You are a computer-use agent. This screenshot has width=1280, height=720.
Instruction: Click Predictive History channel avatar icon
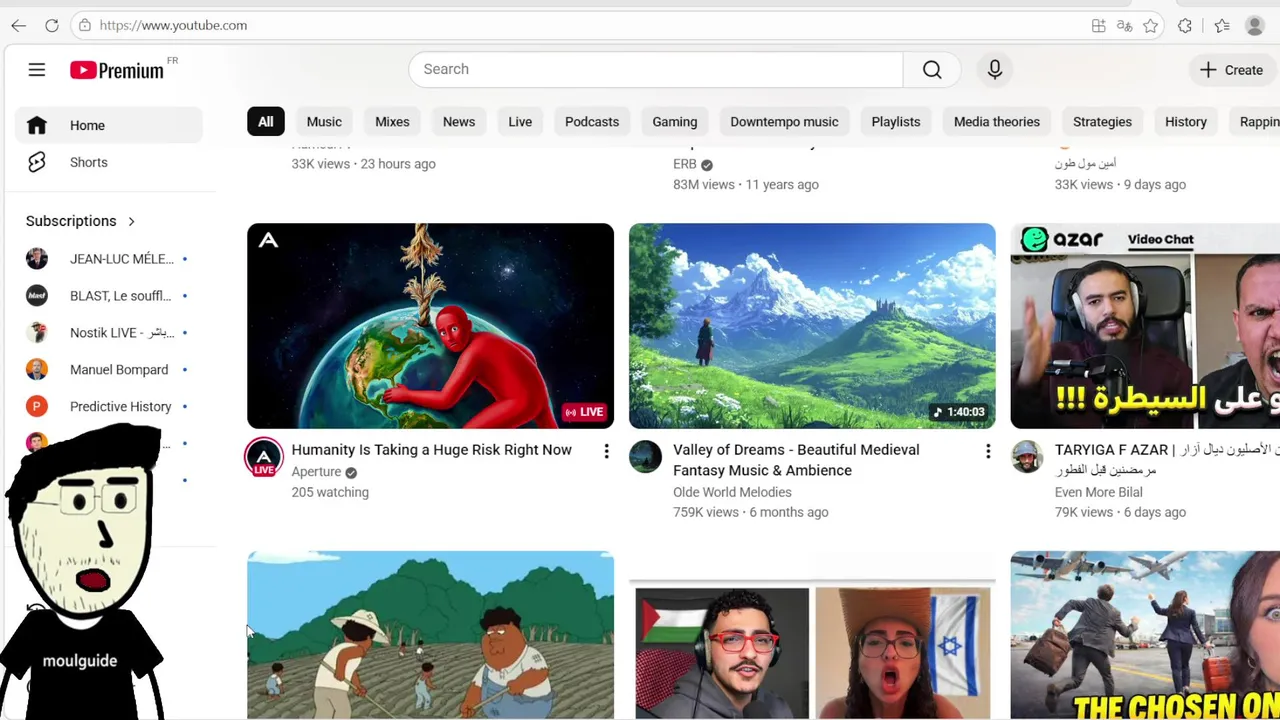point(37,407)
